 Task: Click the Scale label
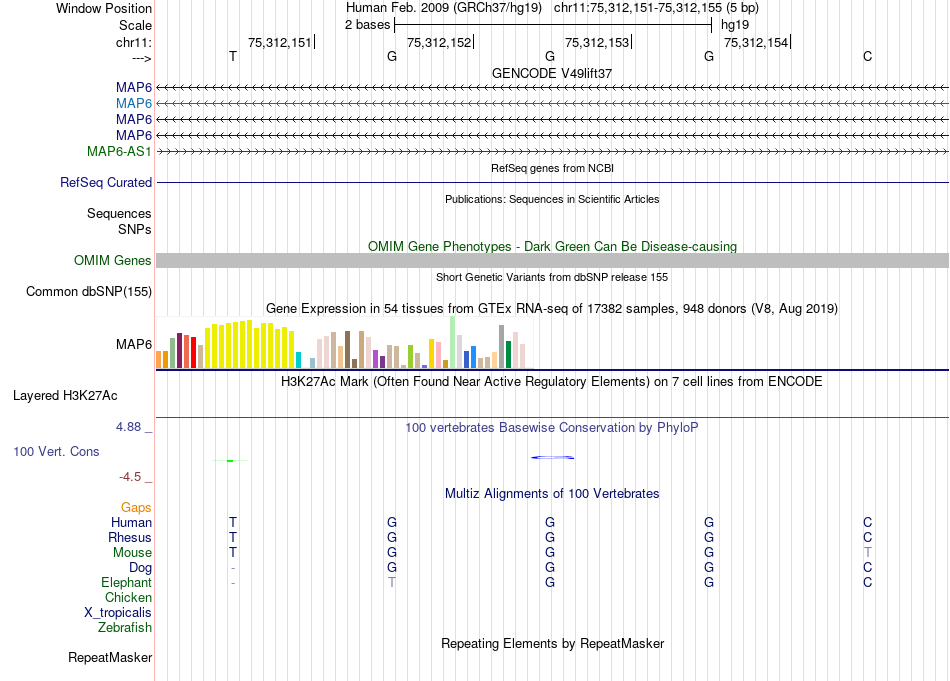point(135,25)
